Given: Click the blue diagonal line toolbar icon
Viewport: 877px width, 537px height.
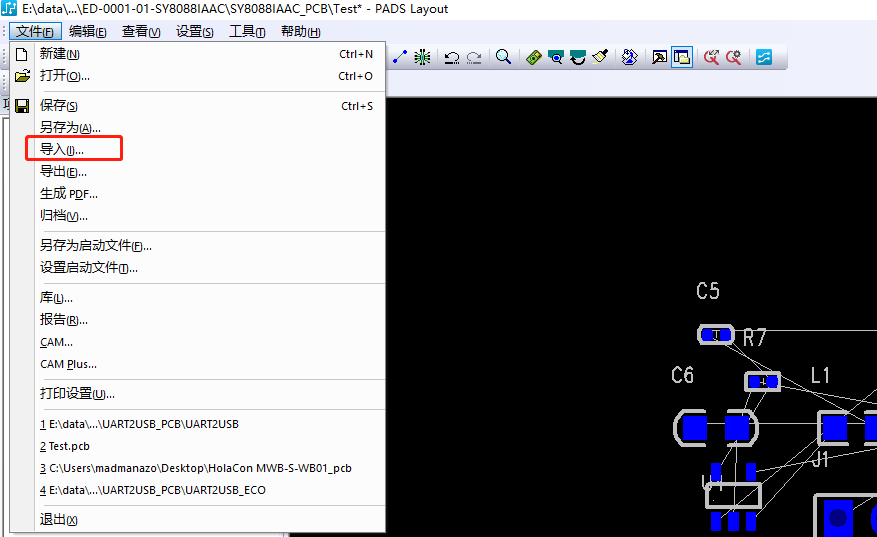Looking at the screenshot, I should pos(400,58).
